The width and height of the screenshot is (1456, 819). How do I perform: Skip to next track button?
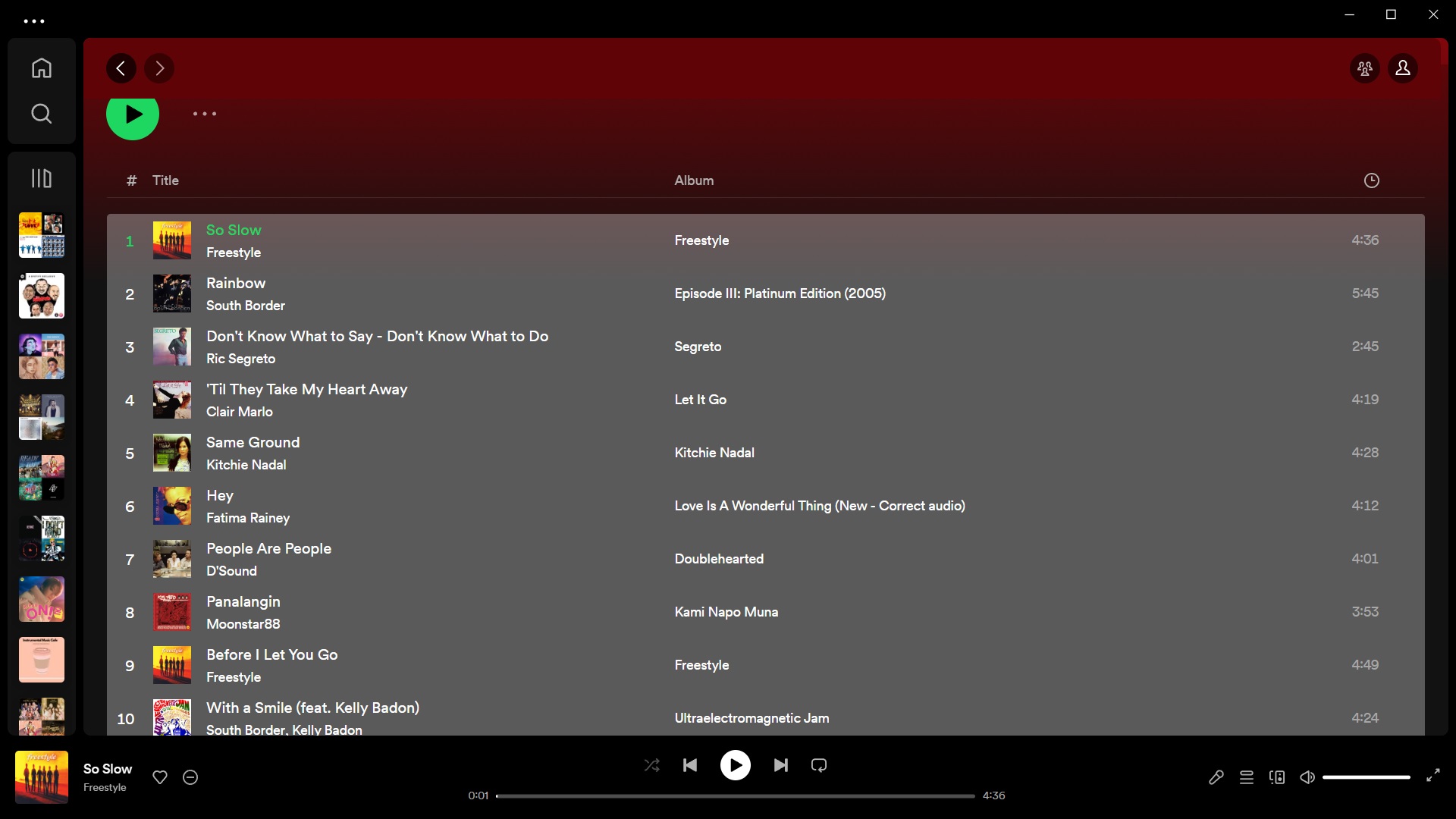(780, 765)
